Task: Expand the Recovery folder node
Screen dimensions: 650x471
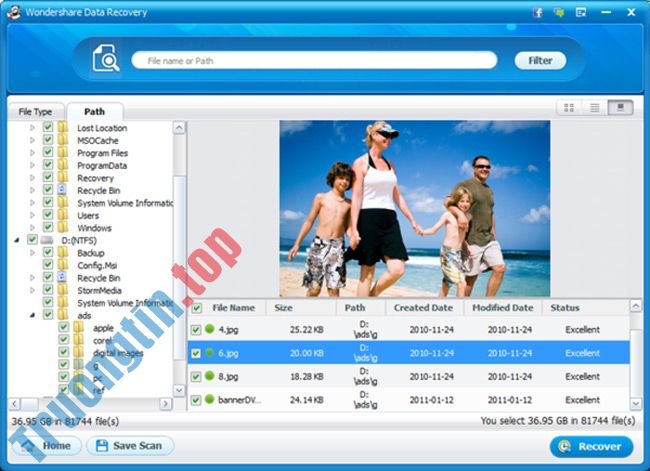Action: click(32, 177)
